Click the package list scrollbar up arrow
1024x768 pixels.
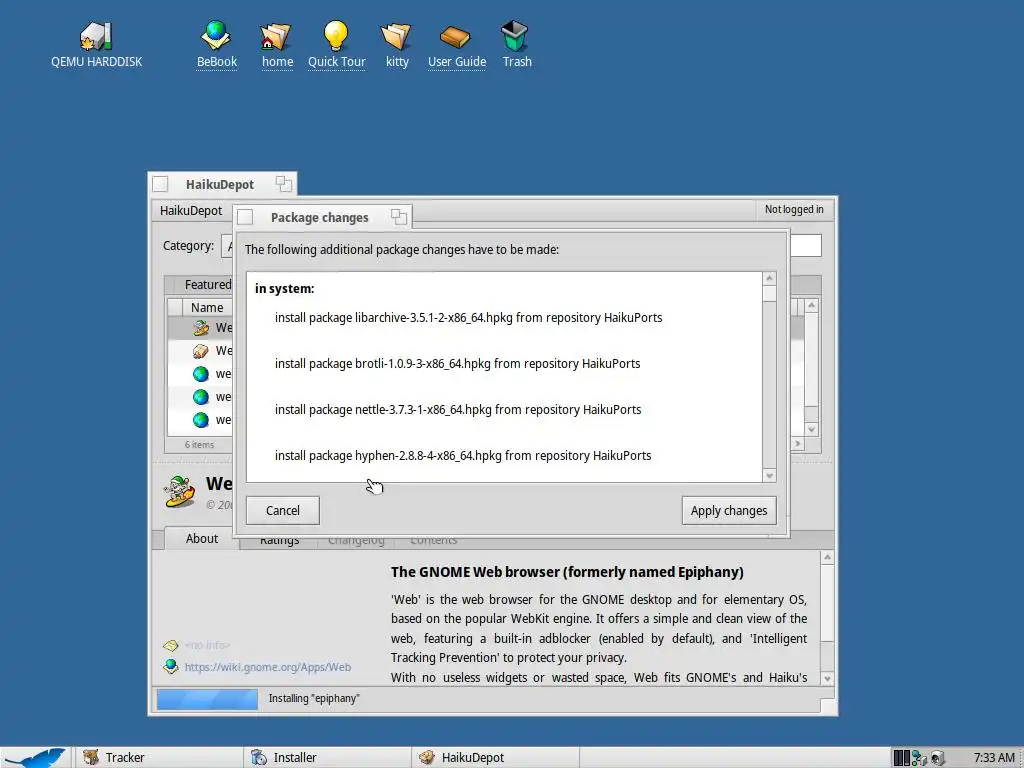pos(811,305)
